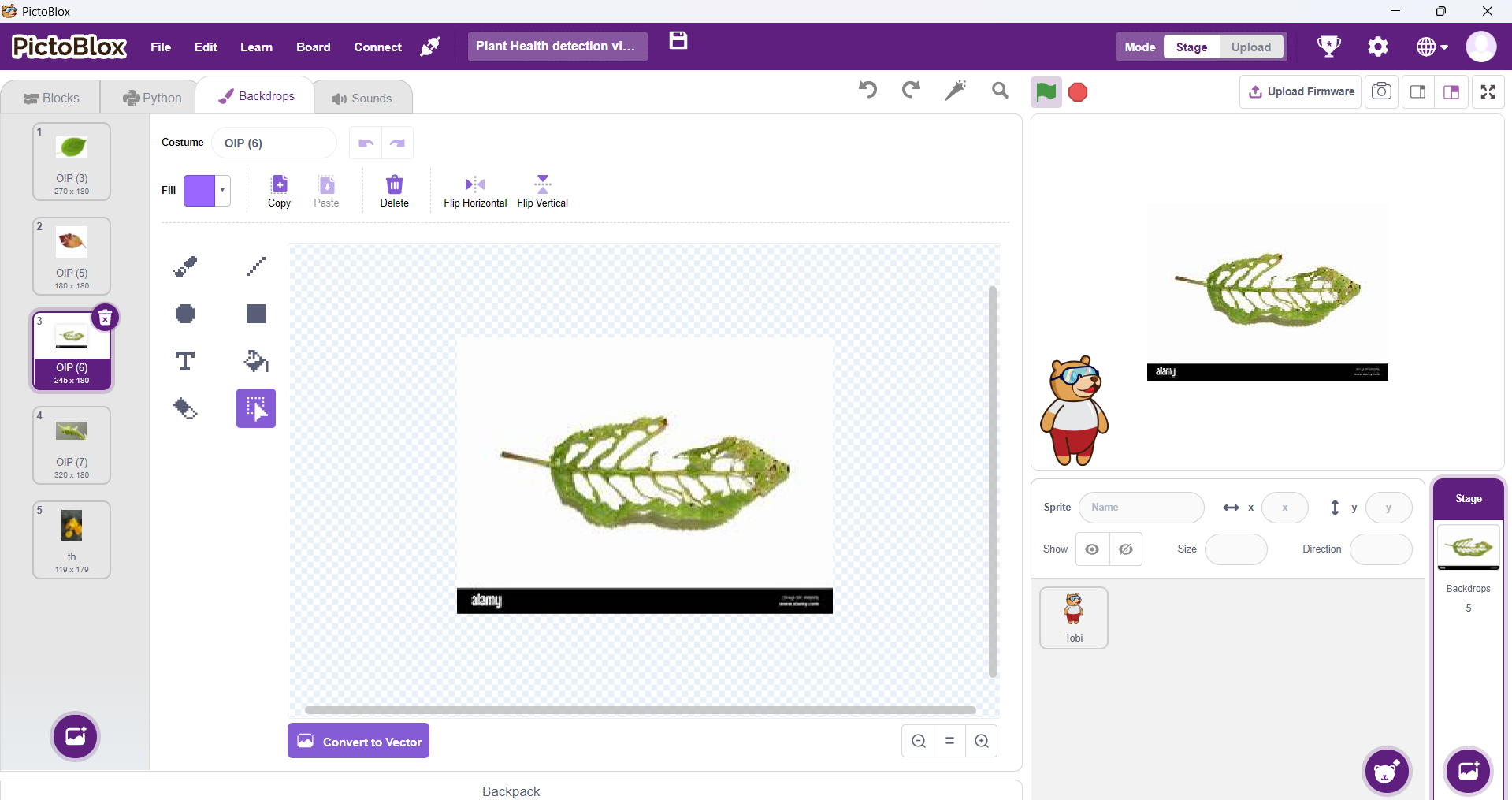The width and height of the screenshot is (1512, 800).
Task: Select the Tobi sprite thumbnail
Action: tap(1074, 618)
